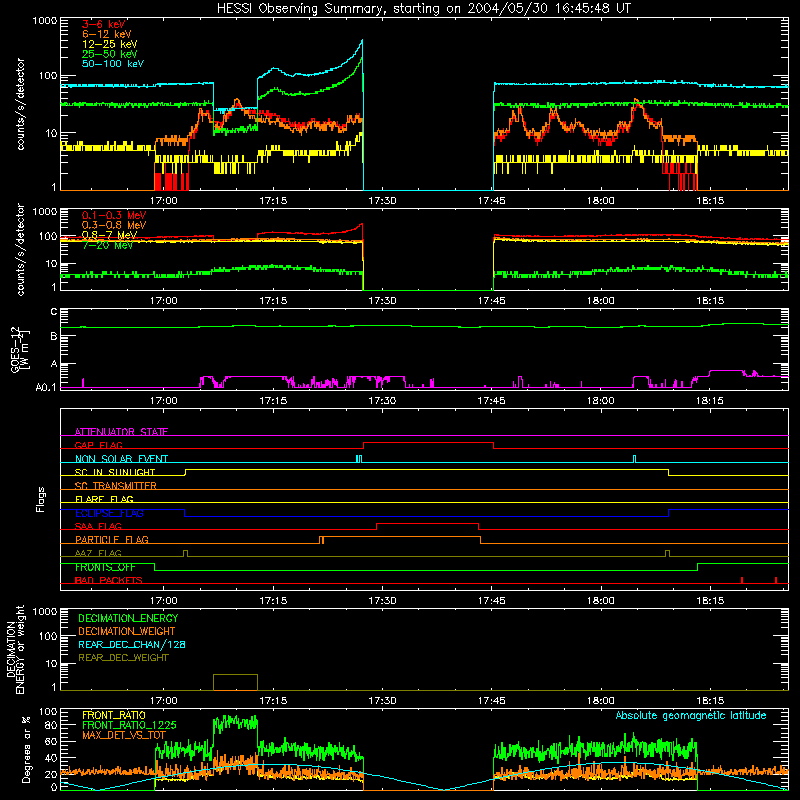Click the ECLIPSE_FLAG label
This screenshot has height=800, width=800.
click(x=109, y=513)
